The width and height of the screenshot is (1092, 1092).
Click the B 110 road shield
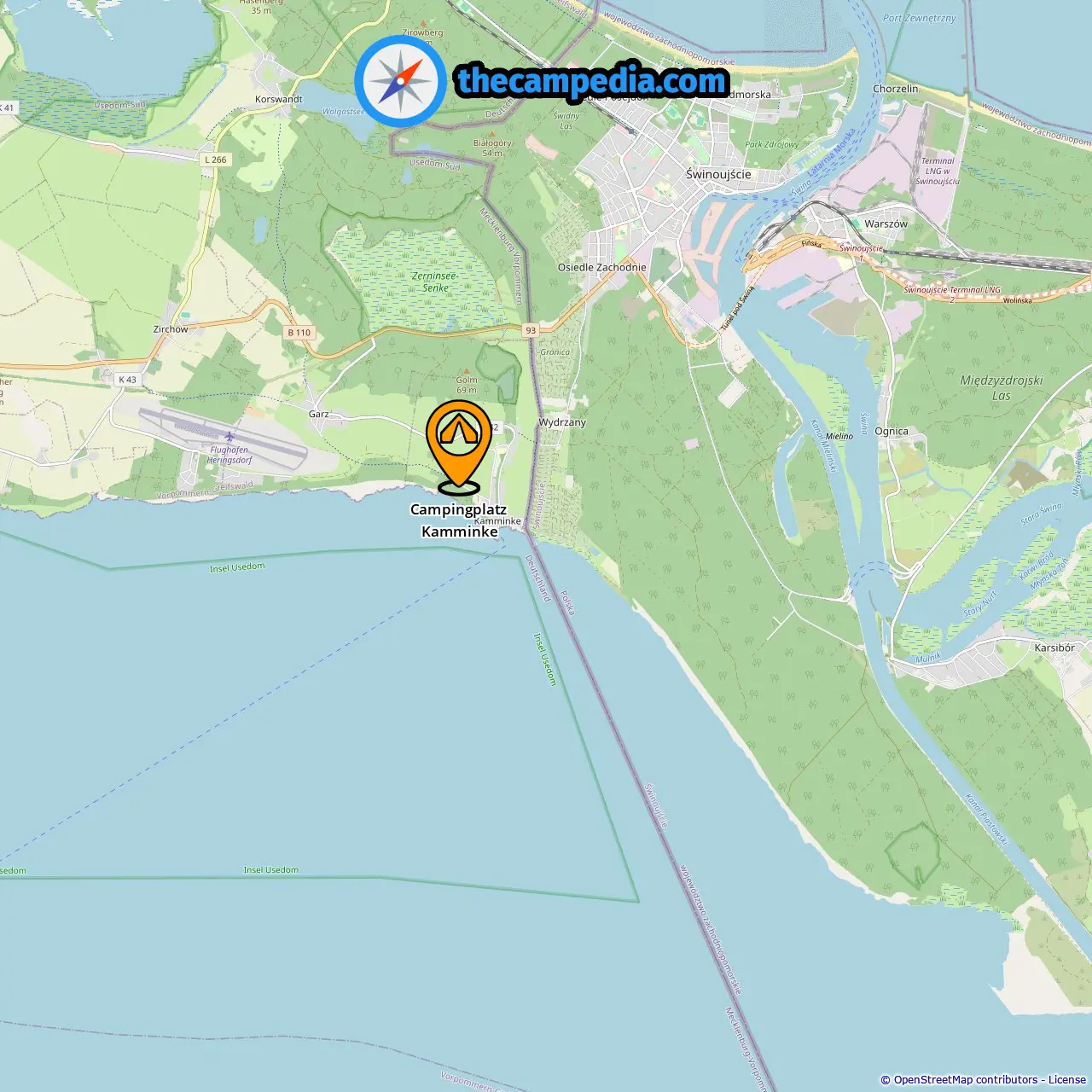point(299,333)
